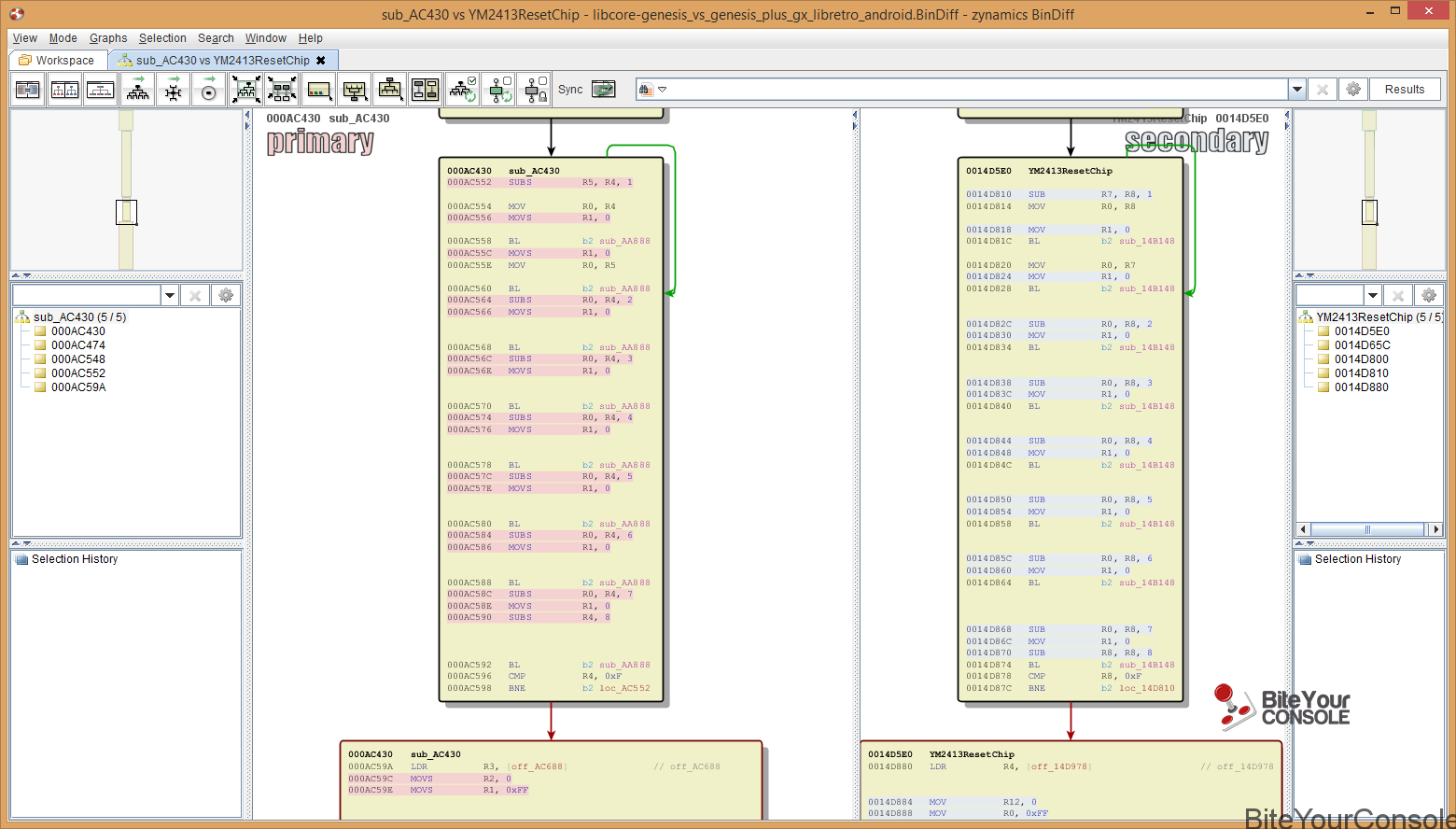The height and width of the screenshot is (829, 1456).
Task: Open the Window menu
Action: pos(266,38)
